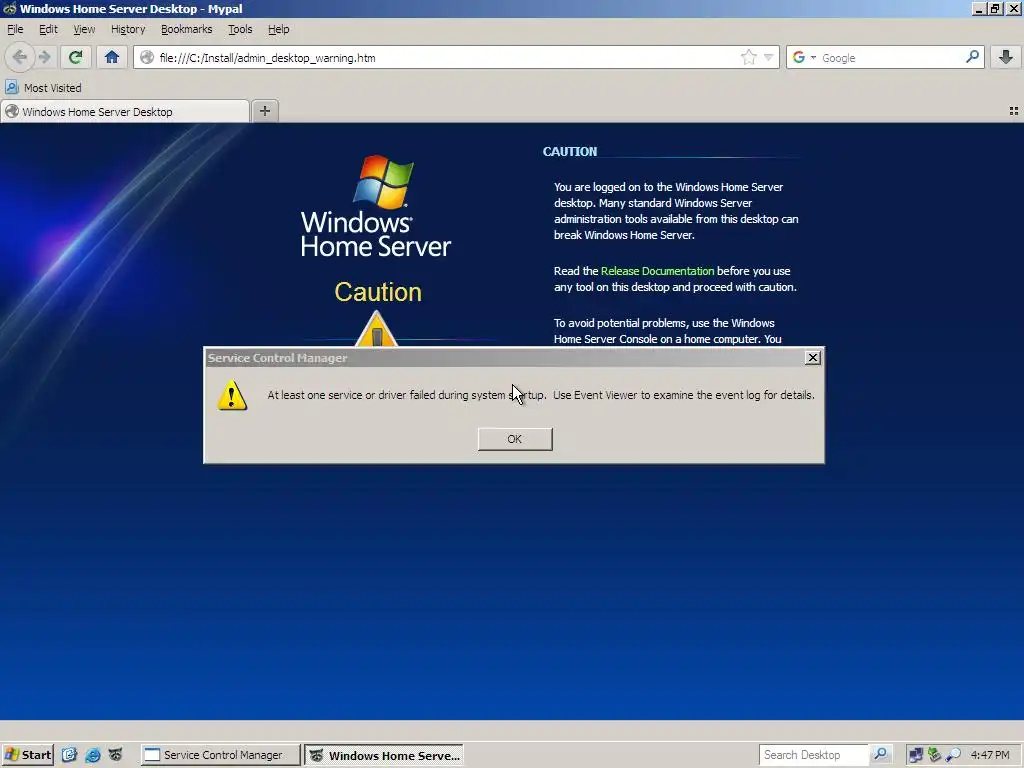Open the network tray icon
This screenshot has width=1024, height=768.
(x=916, y=755)
